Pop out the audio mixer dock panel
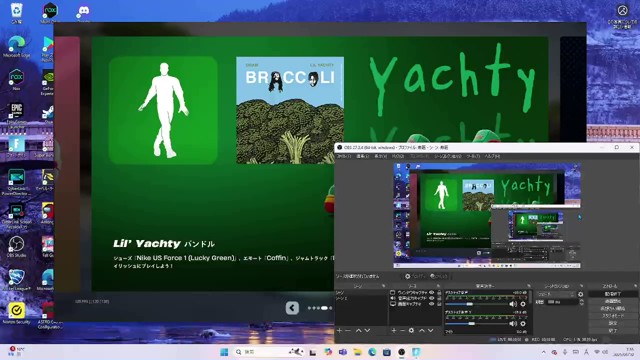 click(x=529, y=286)
